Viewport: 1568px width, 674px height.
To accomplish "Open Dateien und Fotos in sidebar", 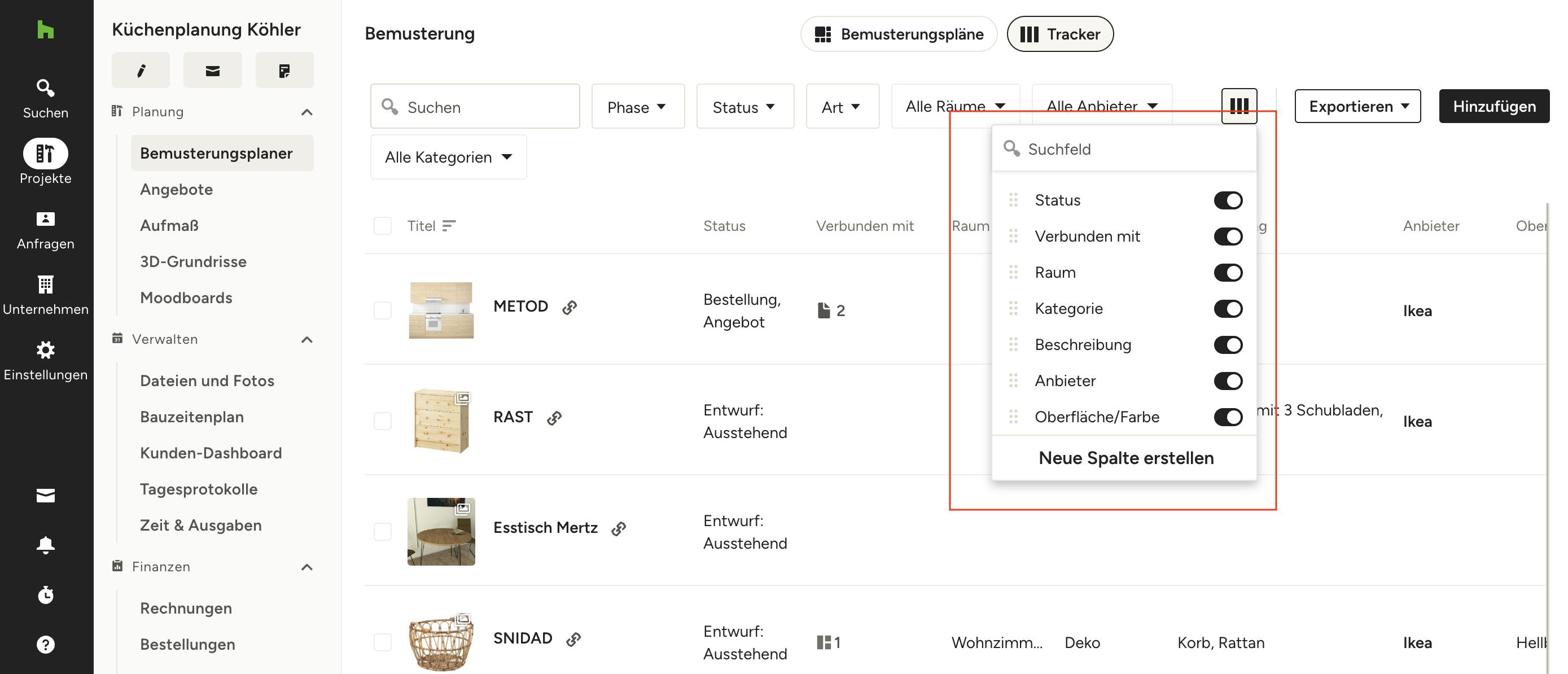I will tap(207, 380).
